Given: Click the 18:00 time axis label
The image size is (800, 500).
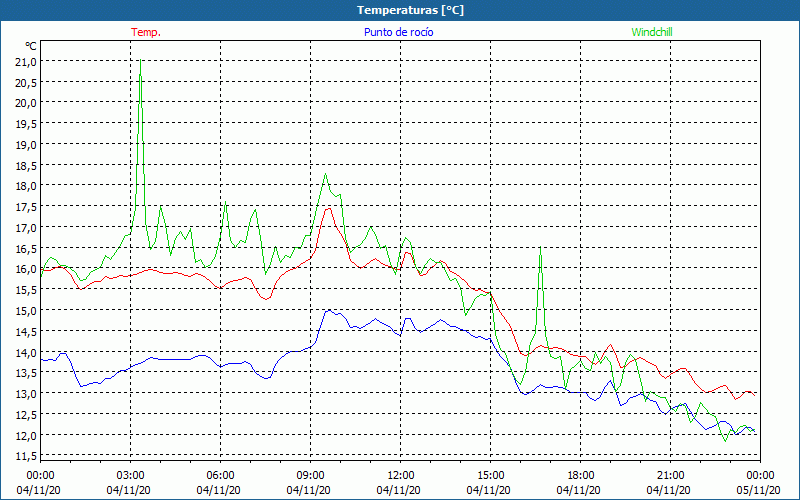Looking at the screenshot, I should 581,476.
